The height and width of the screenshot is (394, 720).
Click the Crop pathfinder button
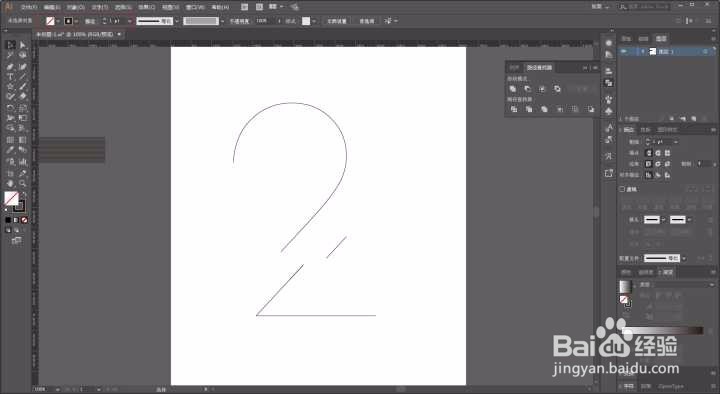[560, 109]
